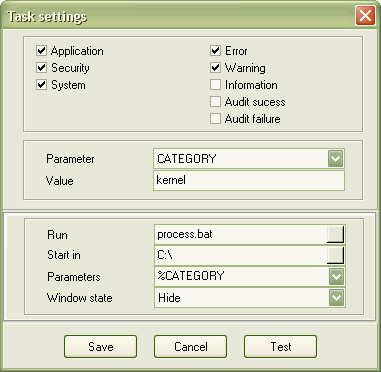The image size is (381, 372).
Task: Click the browse button beside process.bat
Action: 335,234
